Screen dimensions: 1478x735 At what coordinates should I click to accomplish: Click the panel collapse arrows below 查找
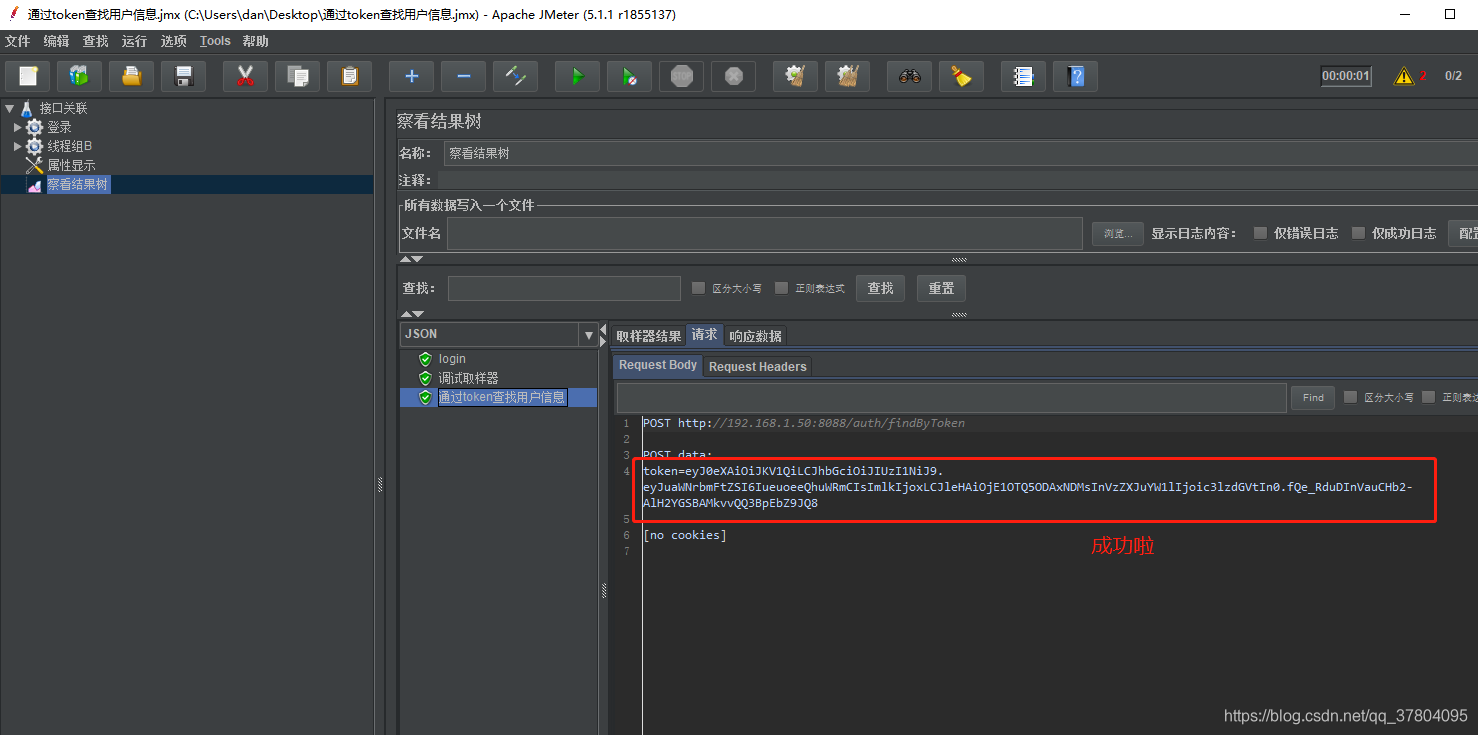pos(412,314)
